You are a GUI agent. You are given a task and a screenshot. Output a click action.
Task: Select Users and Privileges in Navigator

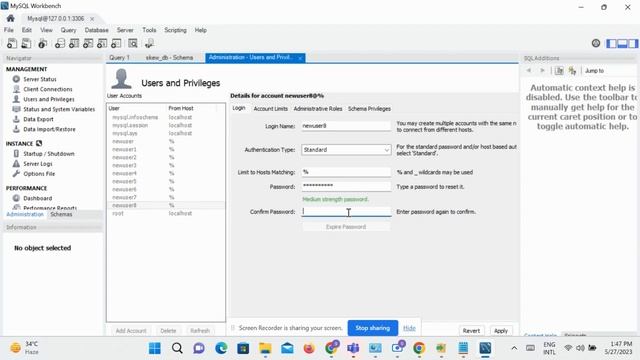click(x=49, y=99)
